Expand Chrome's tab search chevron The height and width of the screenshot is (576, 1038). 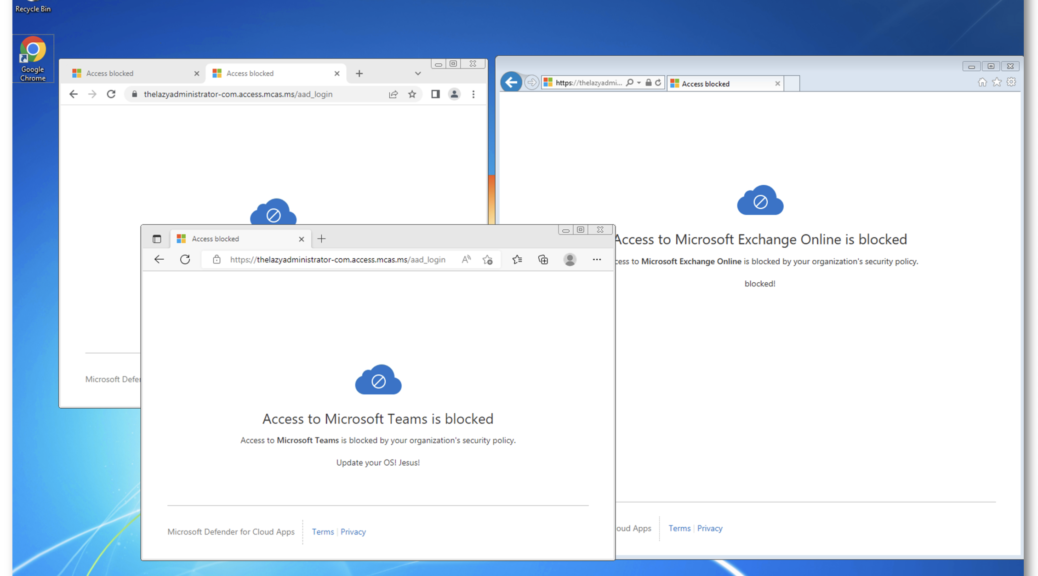(x=418, y=73)
